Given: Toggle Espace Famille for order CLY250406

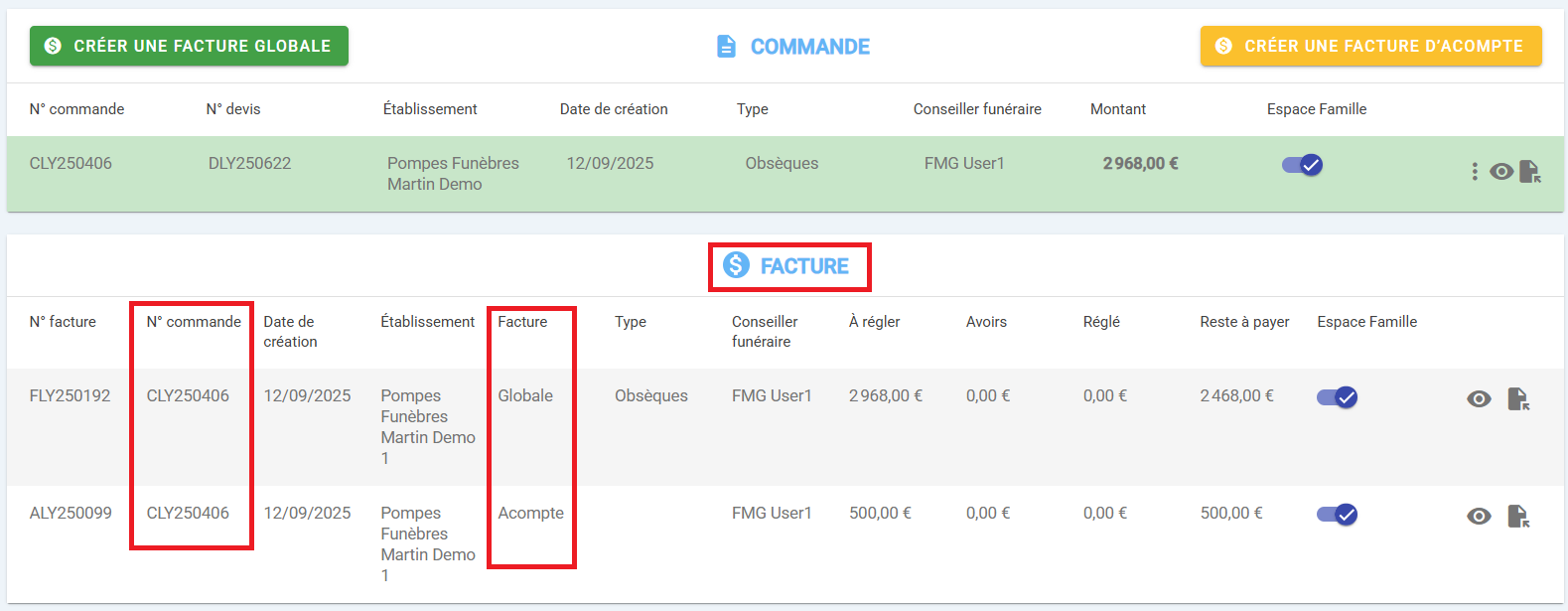Looking at the screenshot, I should click(1302, 165).
